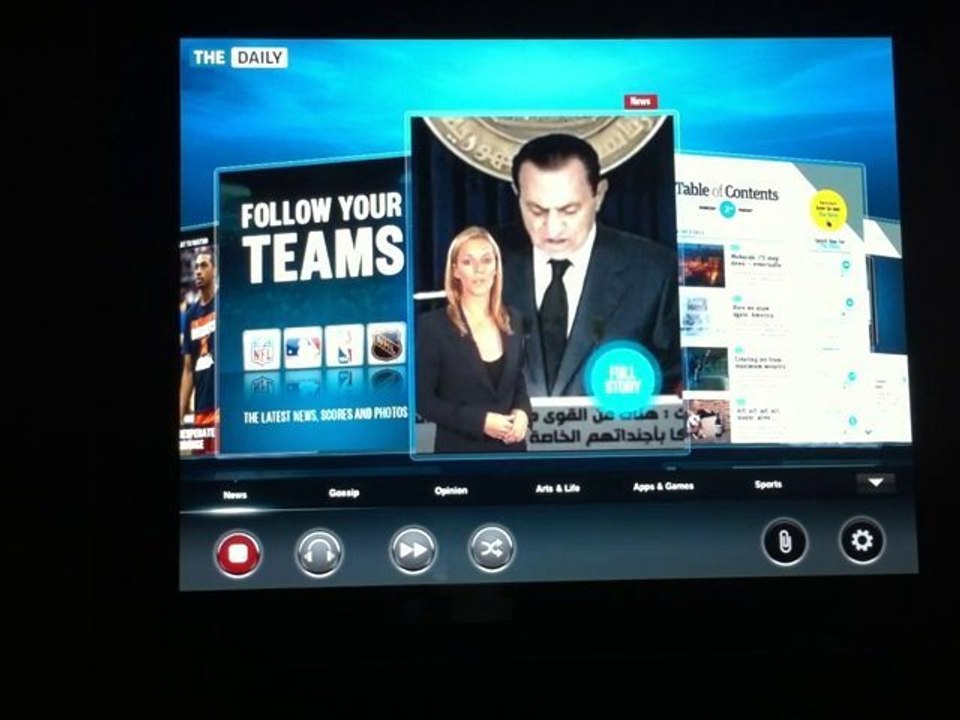This screenshot has height=720, width=960.
Task: Click the fast-forward button
Action: point(413,549)
